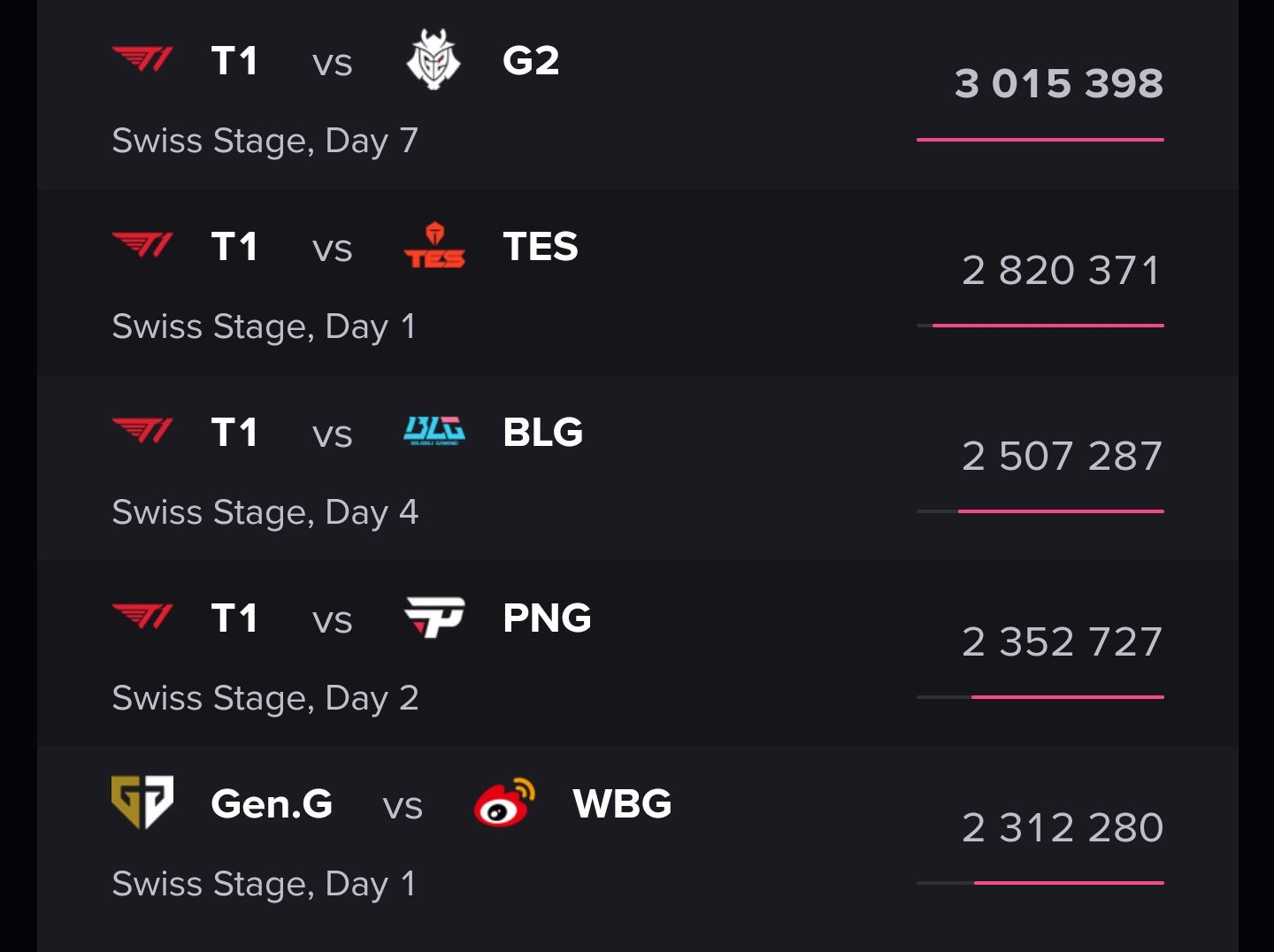Click the TES team logo

[x=434, y=246]
